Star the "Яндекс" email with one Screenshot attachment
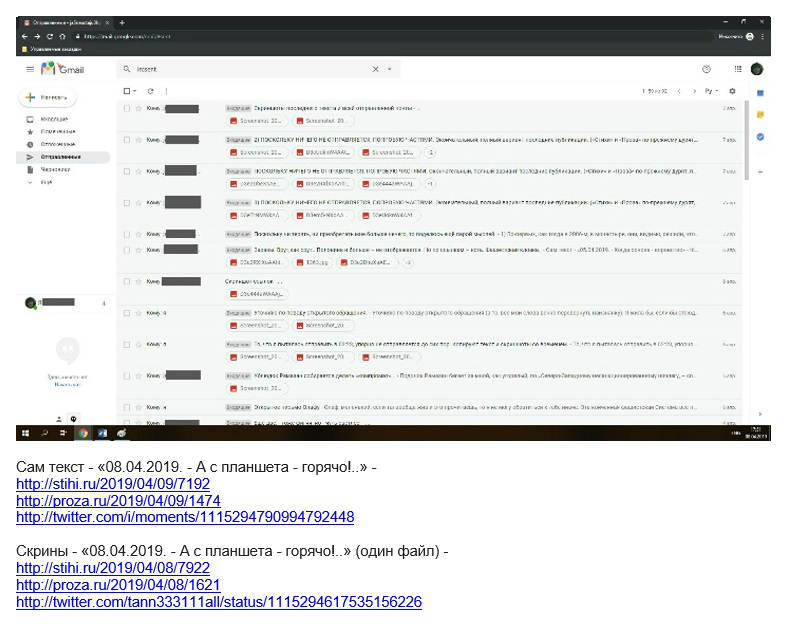This screenshot has height=628, width=788. pos(138,376)
